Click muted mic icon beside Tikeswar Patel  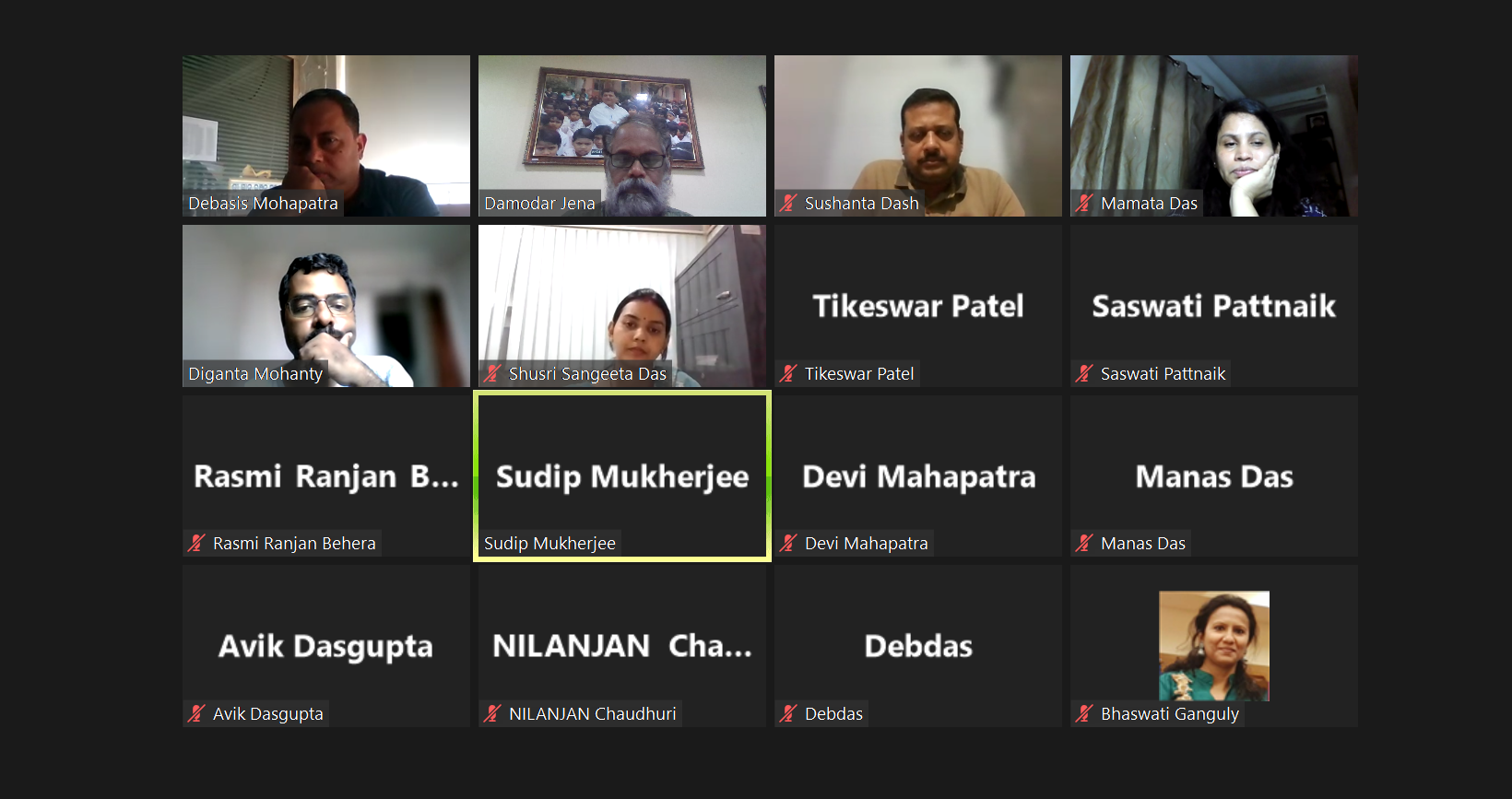[x=788, y=373]
